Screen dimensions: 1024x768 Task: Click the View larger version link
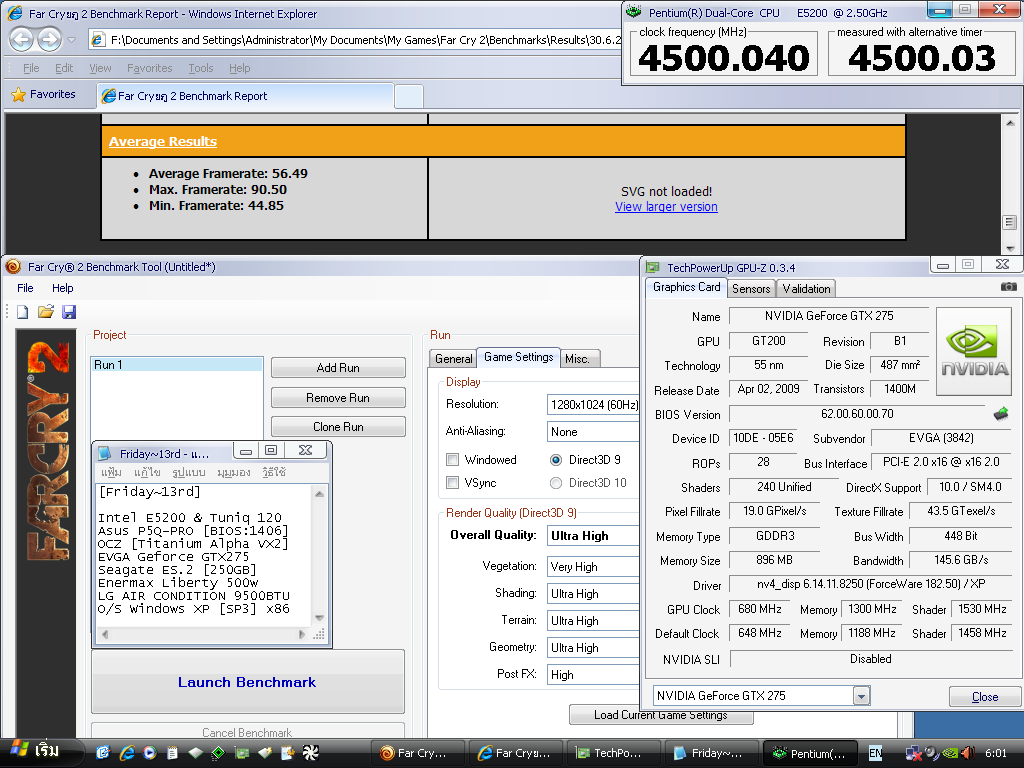click(x=666, y=206)
